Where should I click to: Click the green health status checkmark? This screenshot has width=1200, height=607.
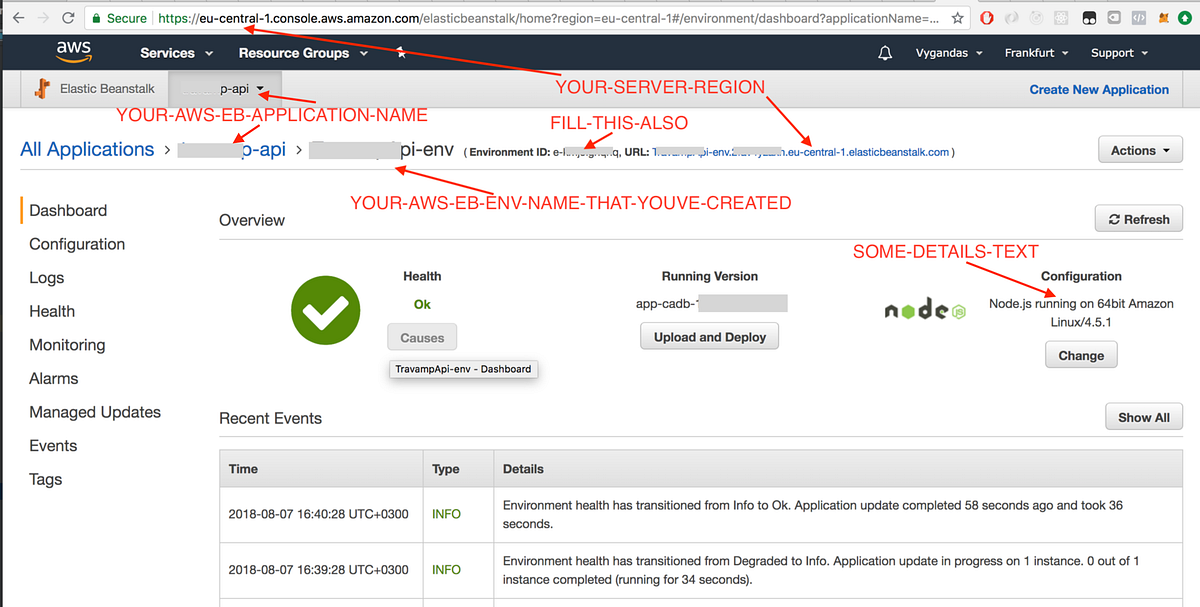(x=325, y=310)
